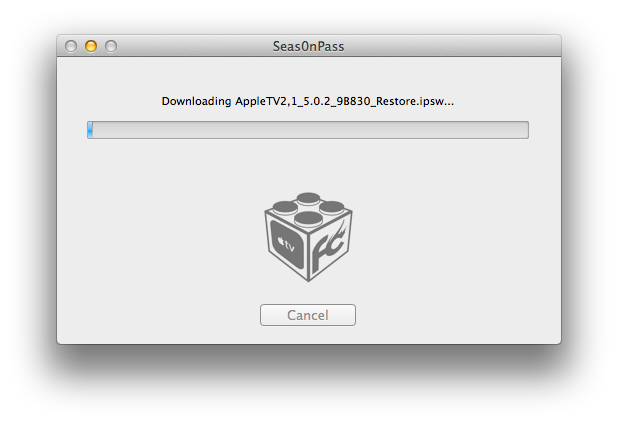Click the Apple TV face of the cube

[x=287, y=249]
